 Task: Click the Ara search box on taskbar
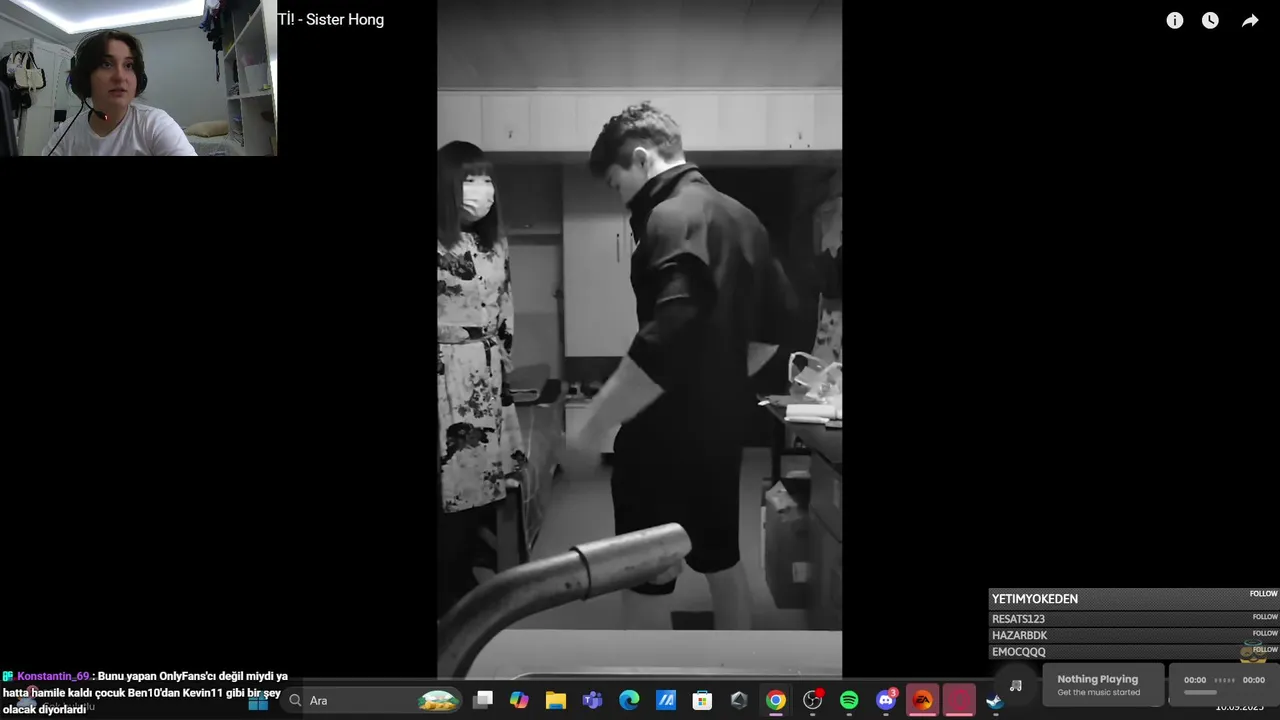[370, 700]
